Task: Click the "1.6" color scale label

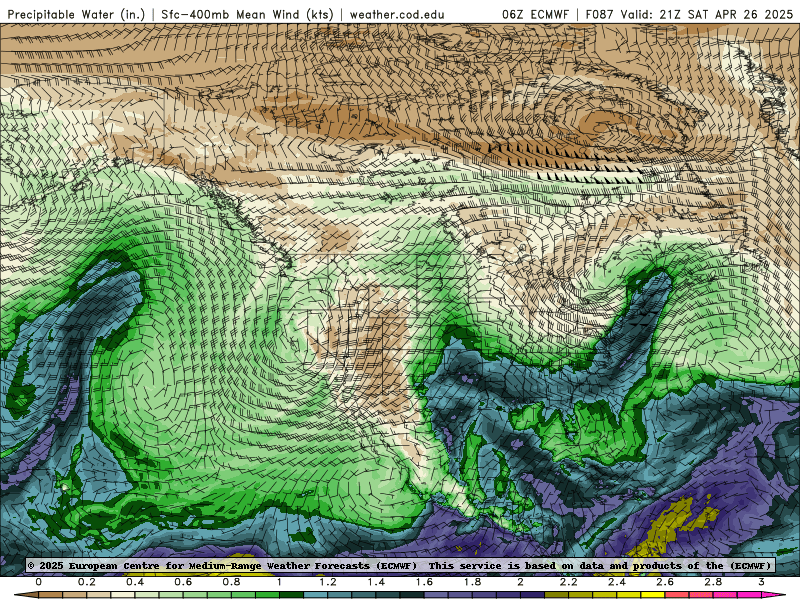Action: pos(424,582)
